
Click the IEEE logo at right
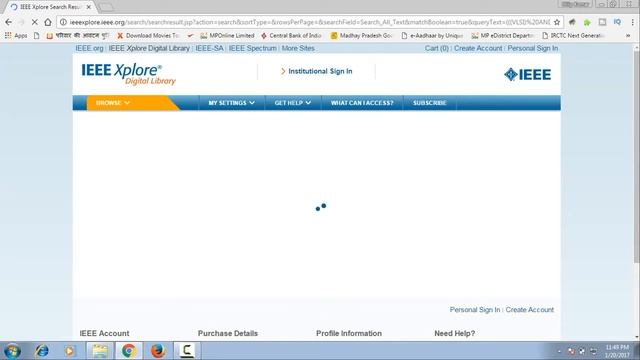[x=527, y=74]
